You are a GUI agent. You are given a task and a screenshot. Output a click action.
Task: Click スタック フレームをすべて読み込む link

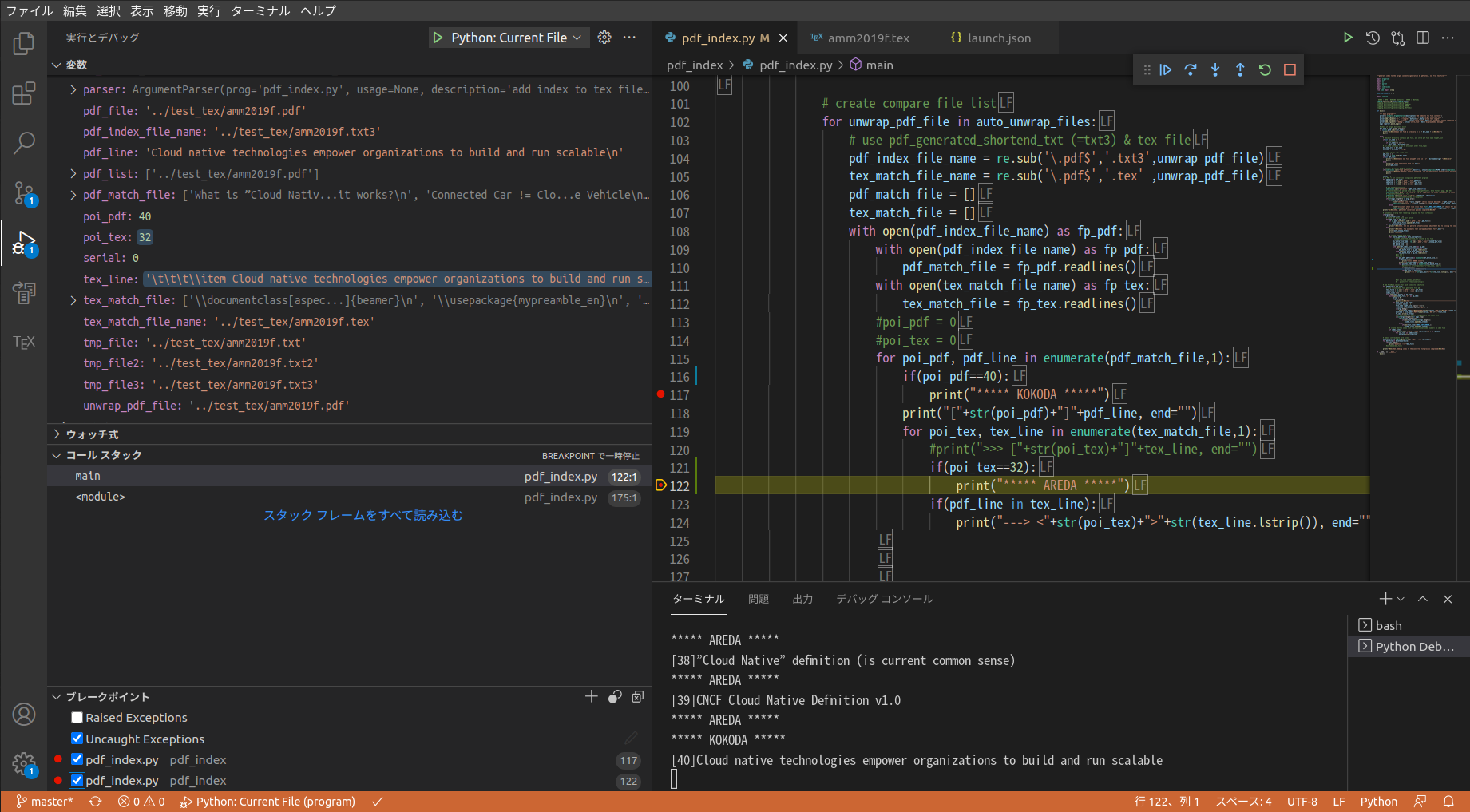[x=363, y=515]
